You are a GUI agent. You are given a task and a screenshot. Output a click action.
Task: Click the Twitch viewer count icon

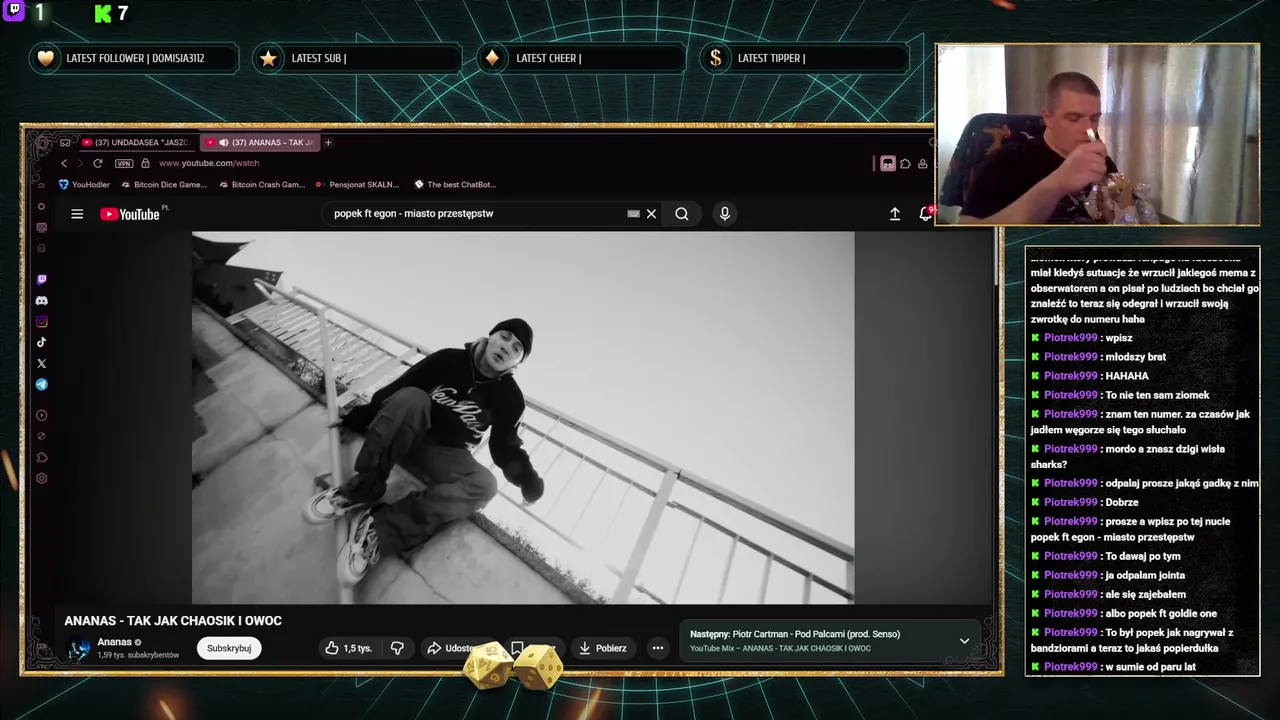14,12
